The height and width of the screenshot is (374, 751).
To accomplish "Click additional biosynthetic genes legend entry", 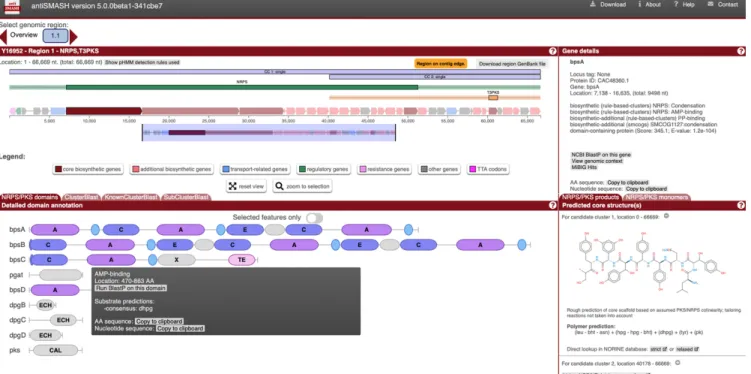I will 172,169.
